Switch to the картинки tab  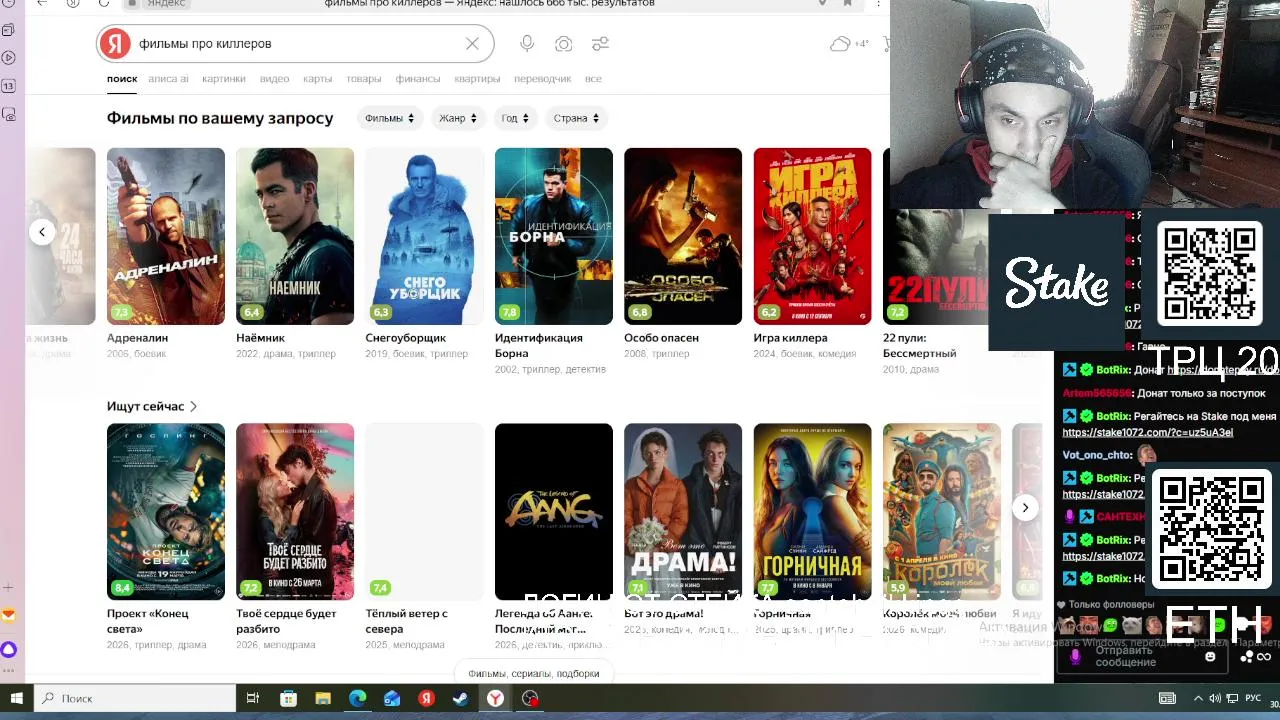pos(223,79)
